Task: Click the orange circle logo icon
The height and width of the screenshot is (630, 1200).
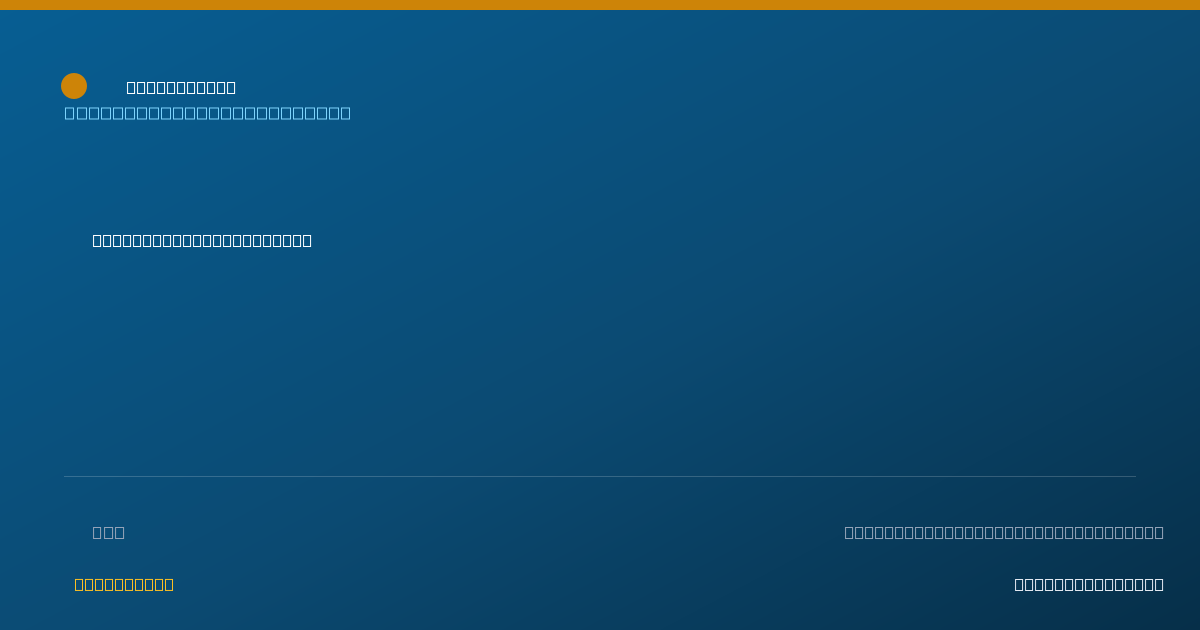Action: [74, 86]
